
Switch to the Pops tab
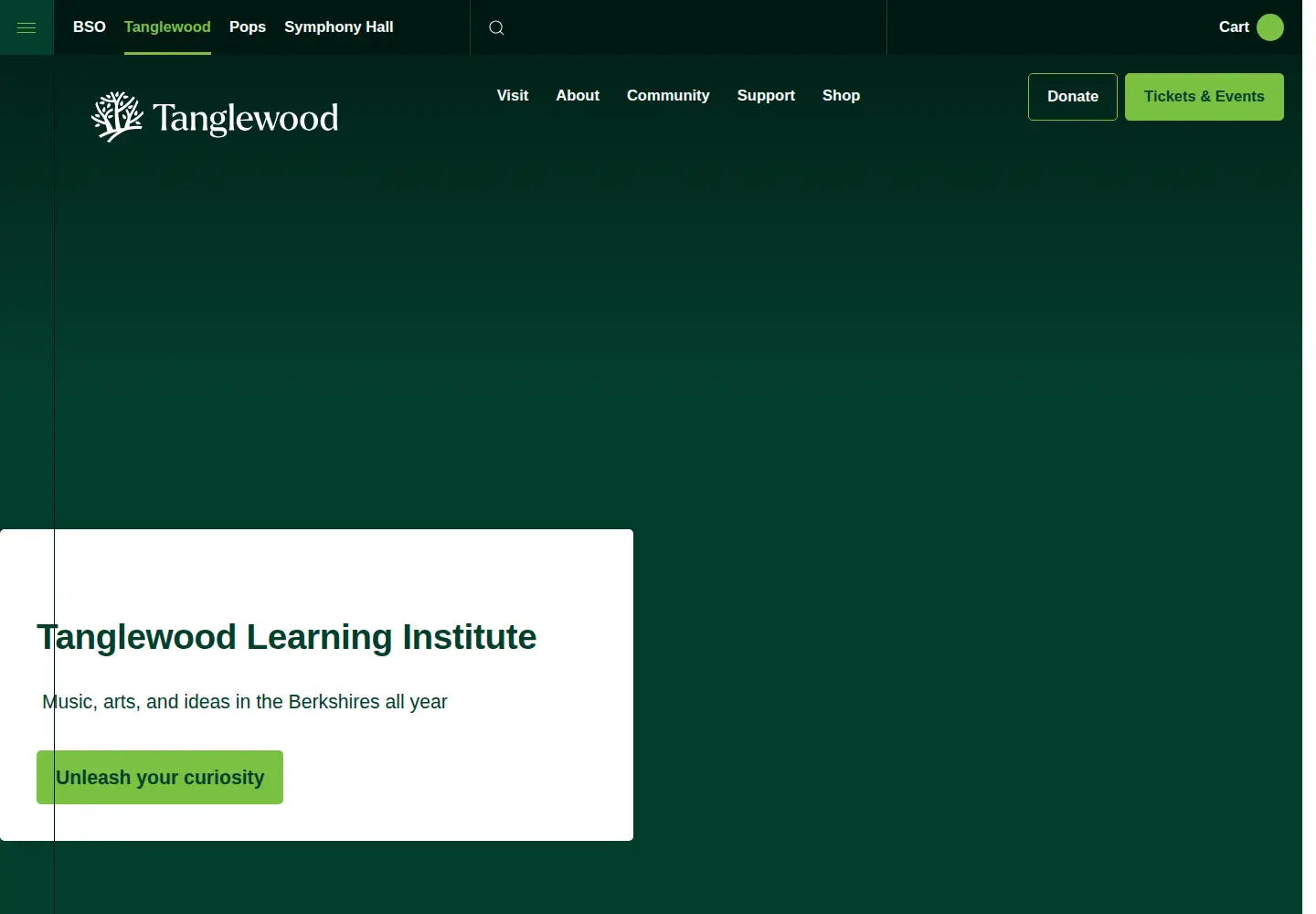[x=248, y=27]
